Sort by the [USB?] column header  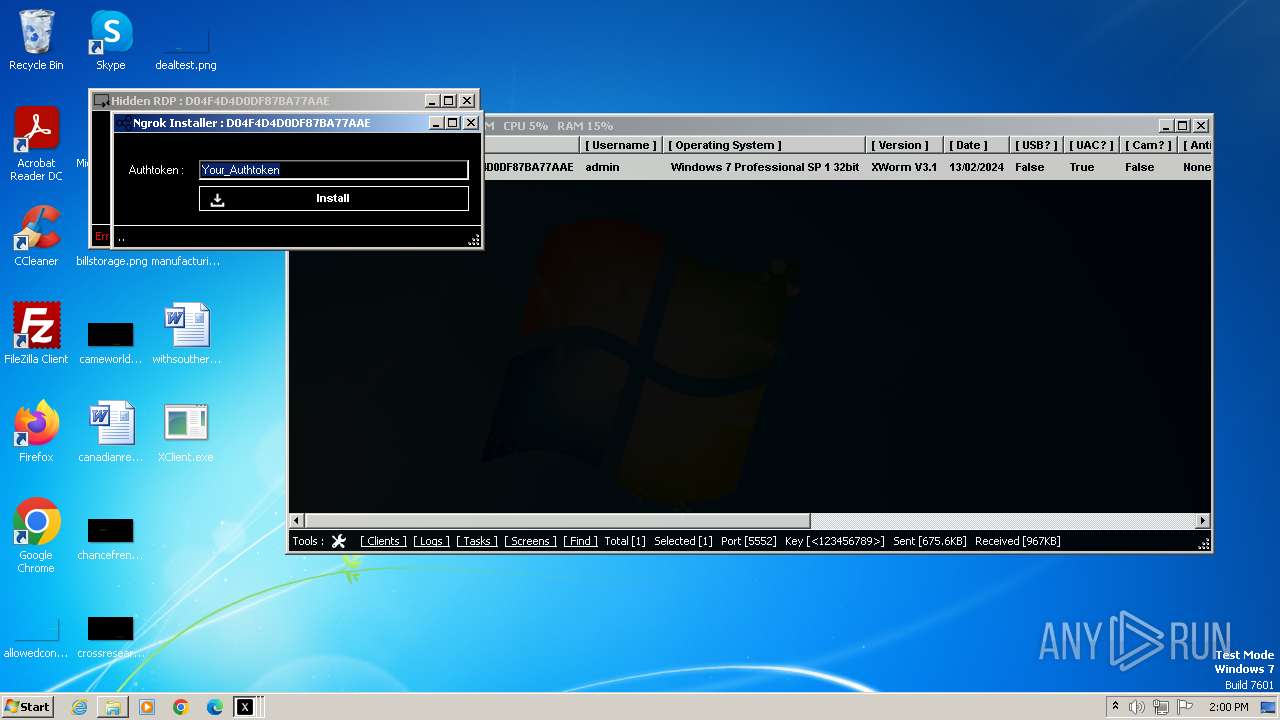point(1035,145)
